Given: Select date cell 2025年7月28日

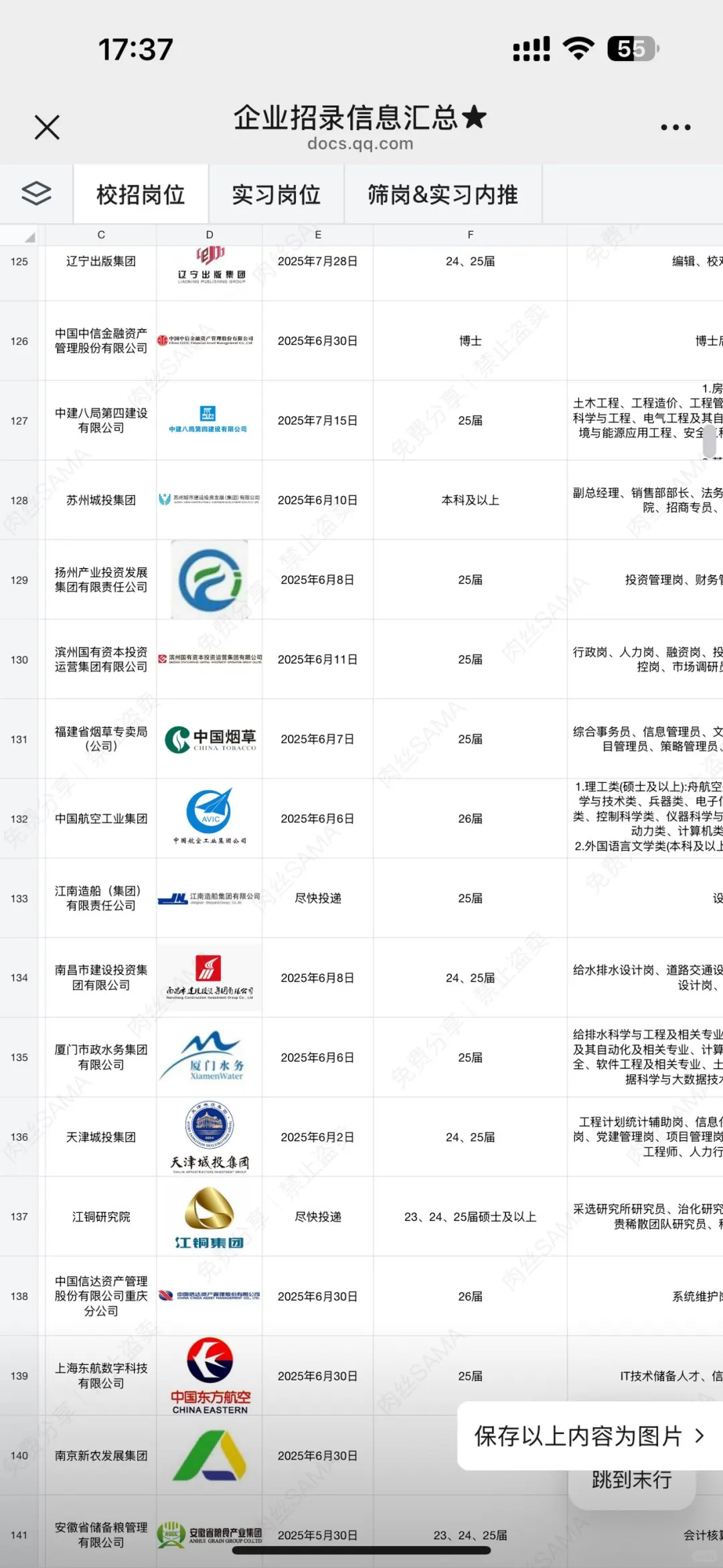Looking at the screenshot, I should pos(318,262).
